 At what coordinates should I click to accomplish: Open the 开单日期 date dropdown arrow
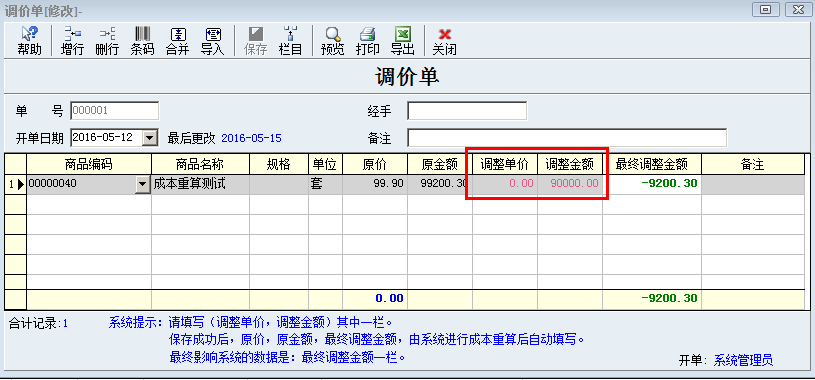point(150,138)
